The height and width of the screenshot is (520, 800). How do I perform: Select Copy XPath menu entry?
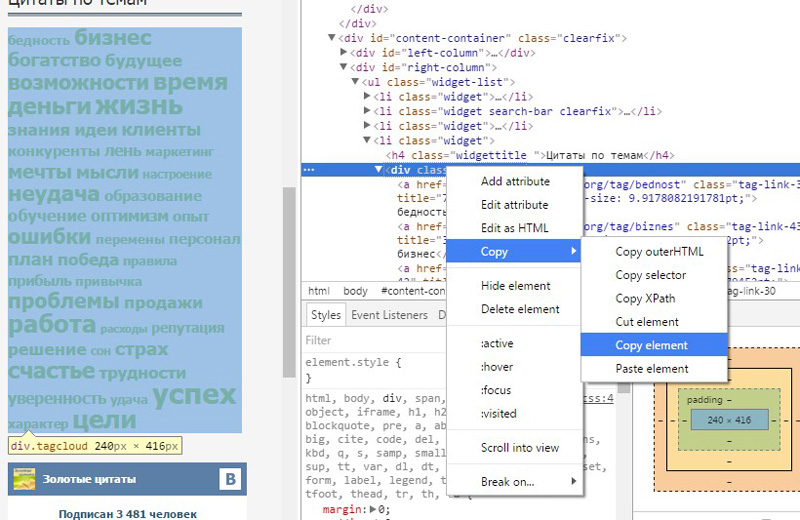click(645, 298)
